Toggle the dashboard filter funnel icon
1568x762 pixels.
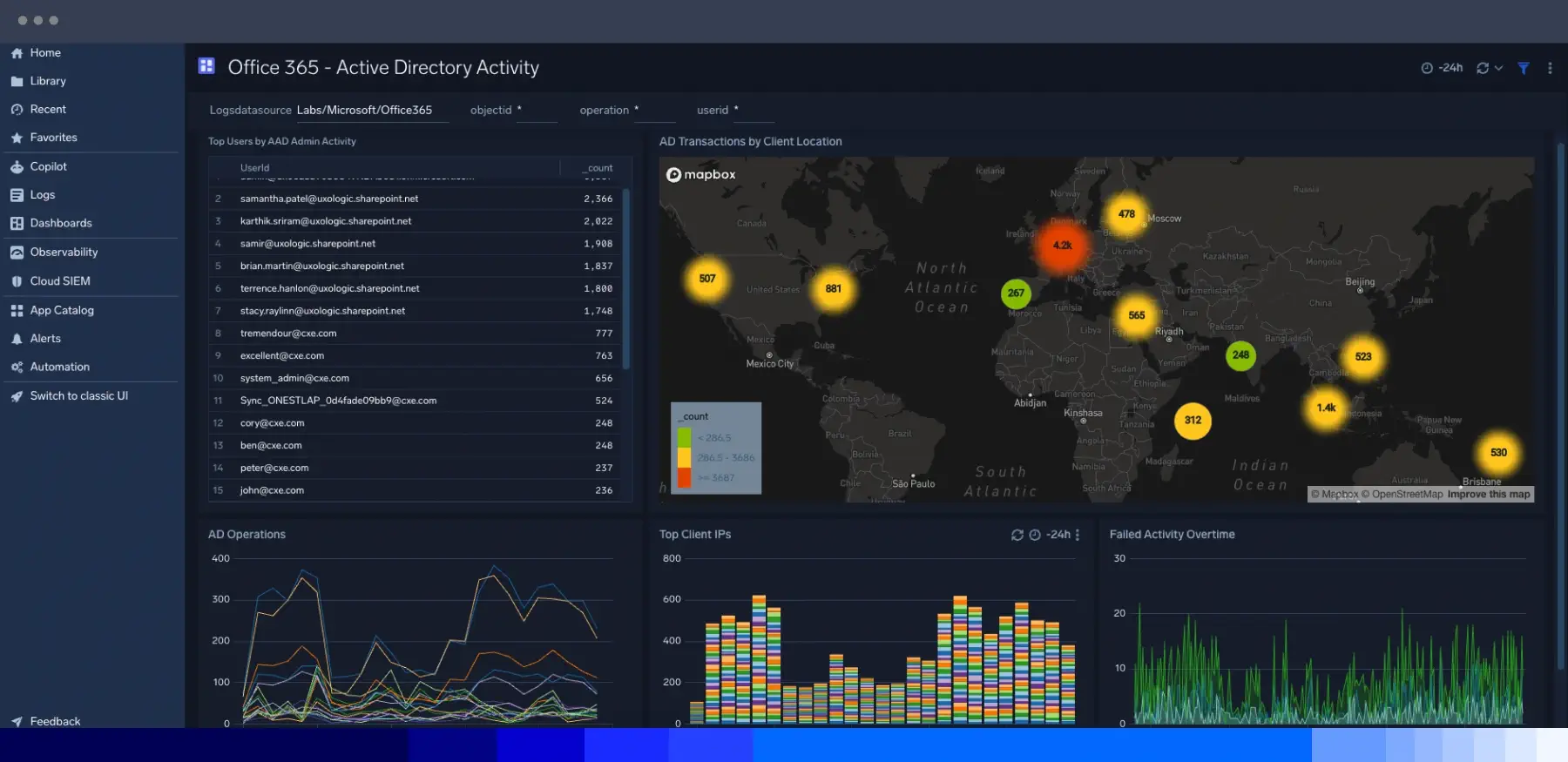pos(1524,68)
